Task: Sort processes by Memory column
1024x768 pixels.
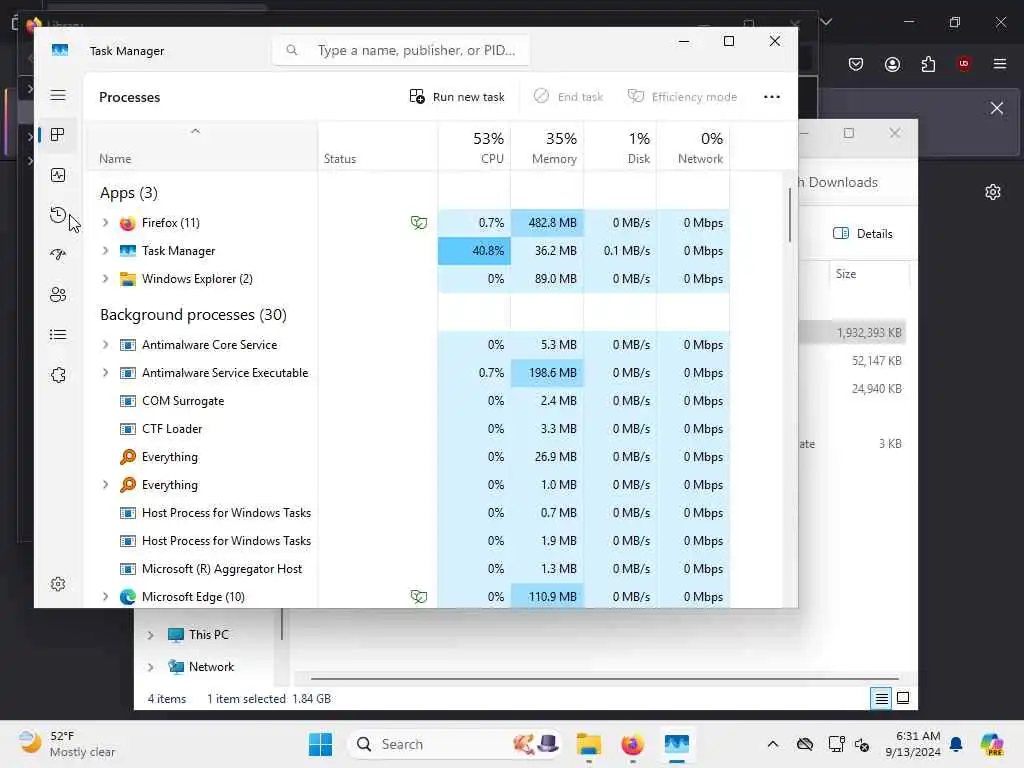Action: [x=547, y=147]
